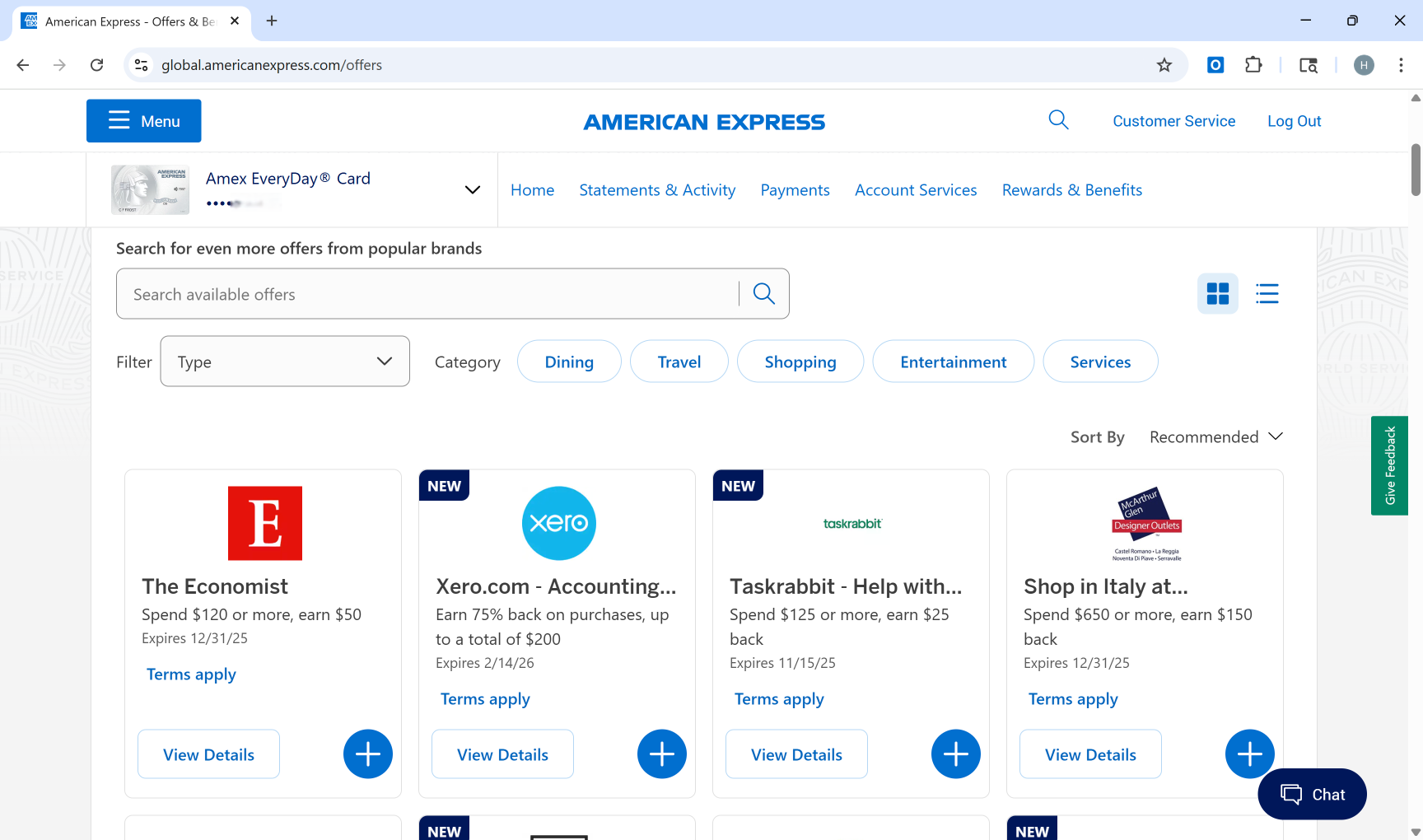The height and width of the screenshot is (840, 1423).
Task: Filter offers by Dining category
Action: coord(569,362)
